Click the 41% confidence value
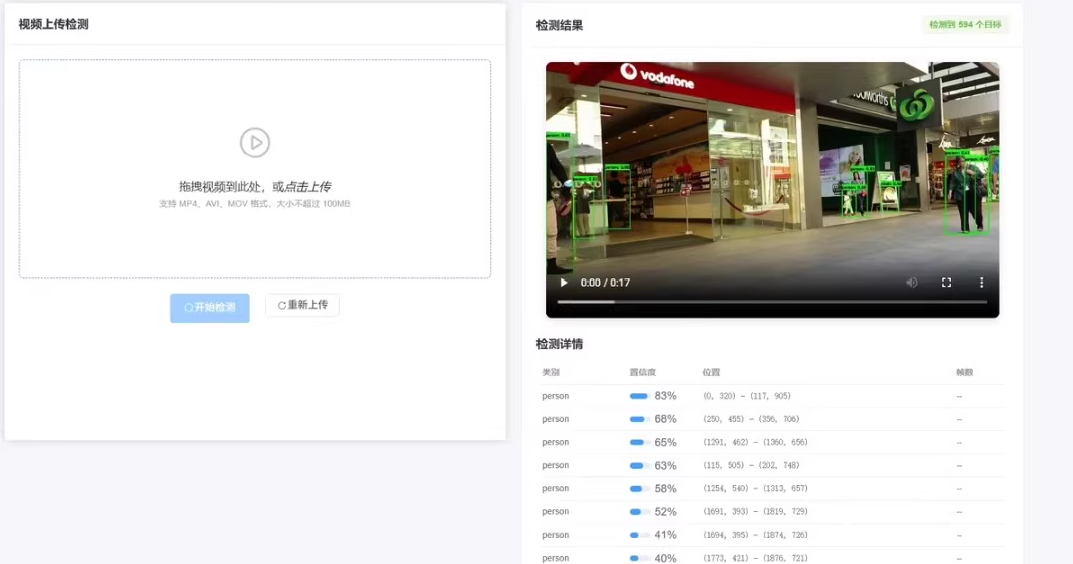Screen dimensions: 1073x564 665,535
